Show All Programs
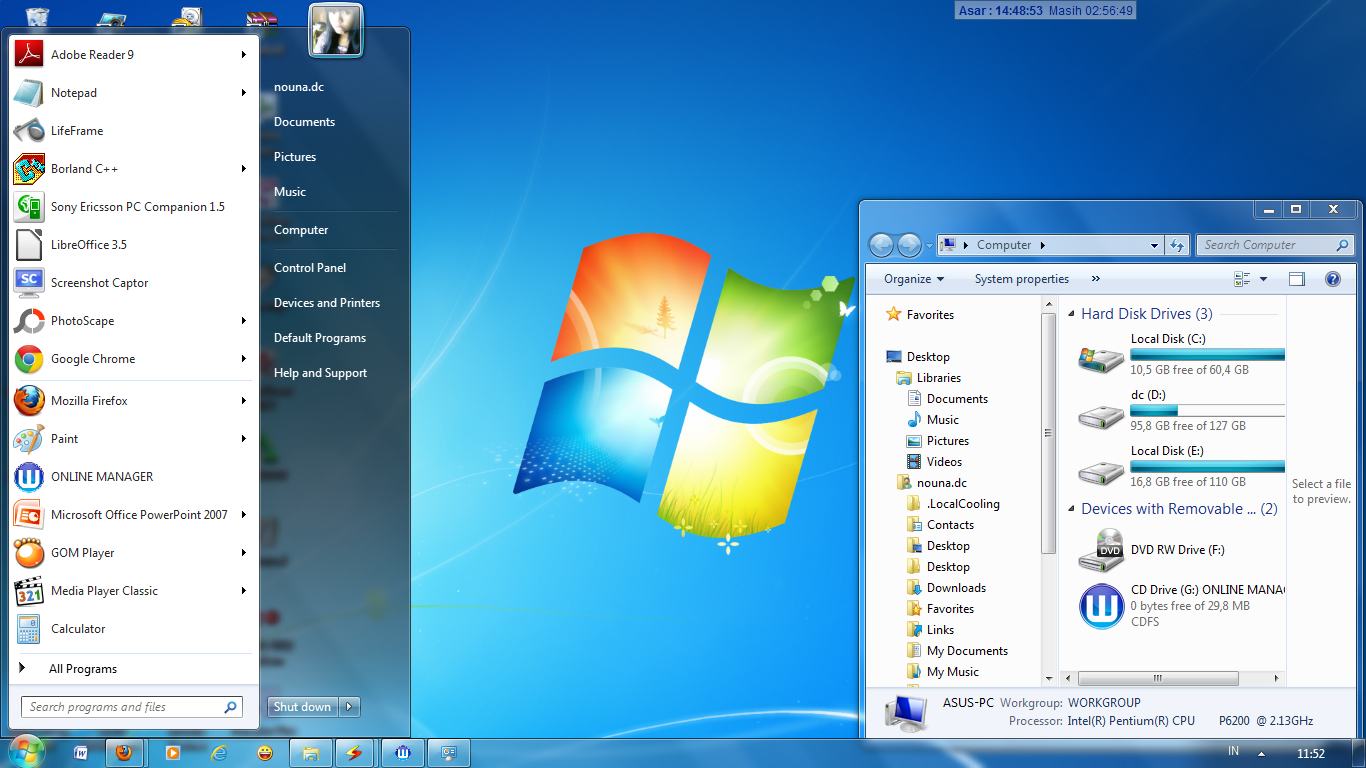The width and height of the screenshot is (1366, 768). pos(83,669)
